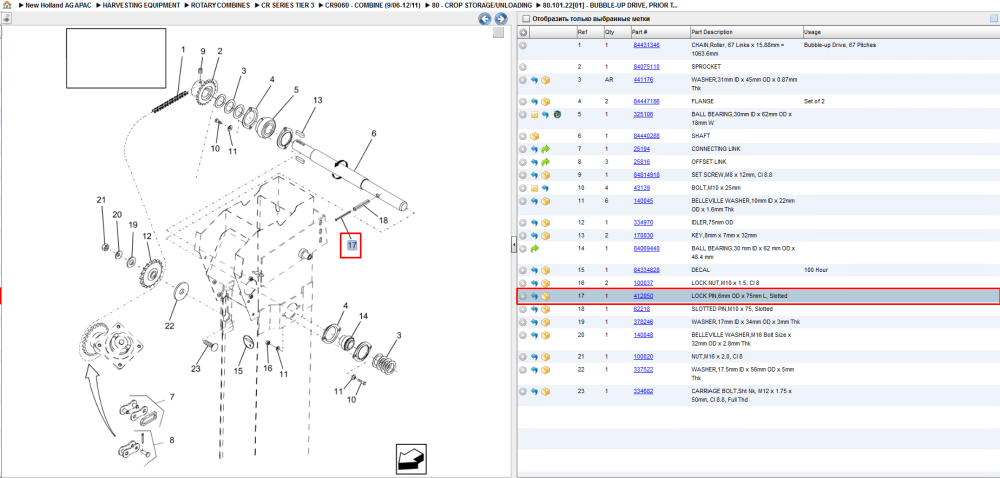The height and width of the screenshot is (478, 1000).
Task: Select 'SHAFT' description text in the list
Action: (x=702, y=136)
